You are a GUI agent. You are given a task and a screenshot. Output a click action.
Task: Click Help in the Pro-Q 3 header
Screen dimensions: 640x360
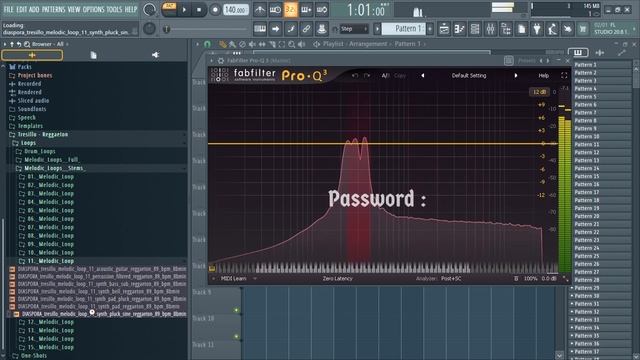pyautogui.click(x=543, y=76)
